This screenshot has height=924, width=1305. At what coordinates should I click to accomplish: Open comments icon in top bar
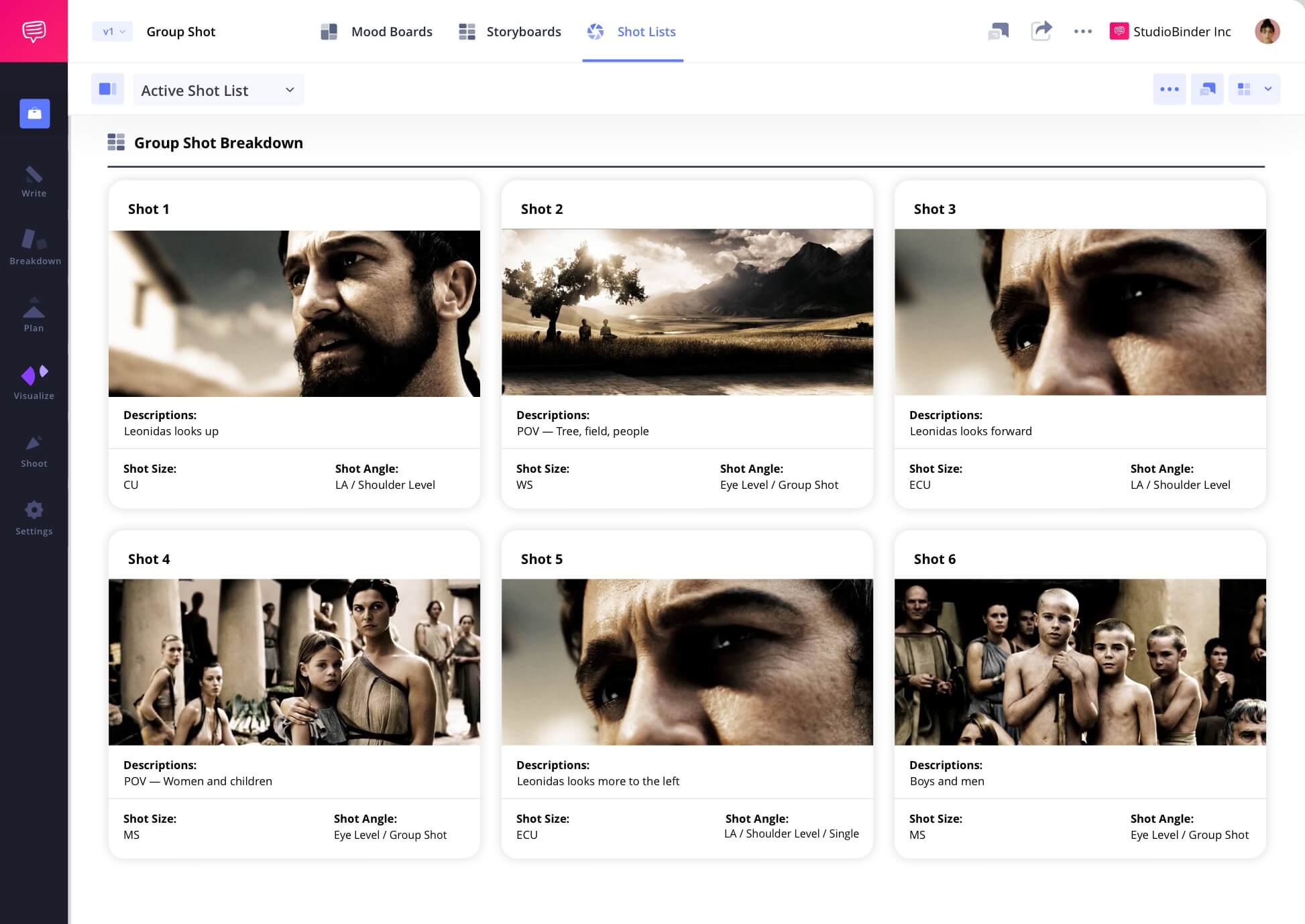pos(998,31)
